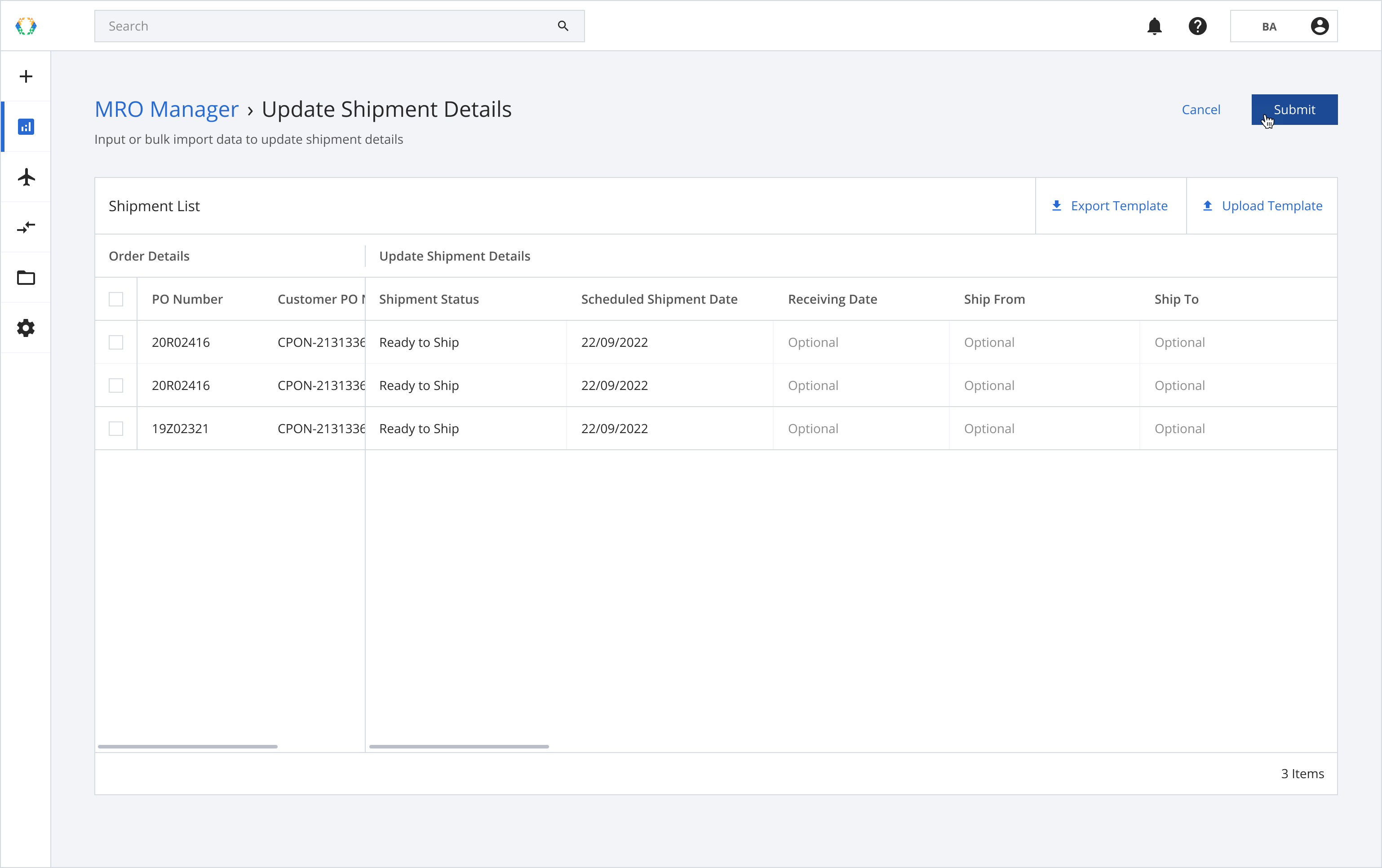The height and width of the screenshot is (868, 1382).
Task: Click Ship To column header
Action: (x=1177, y=299)
